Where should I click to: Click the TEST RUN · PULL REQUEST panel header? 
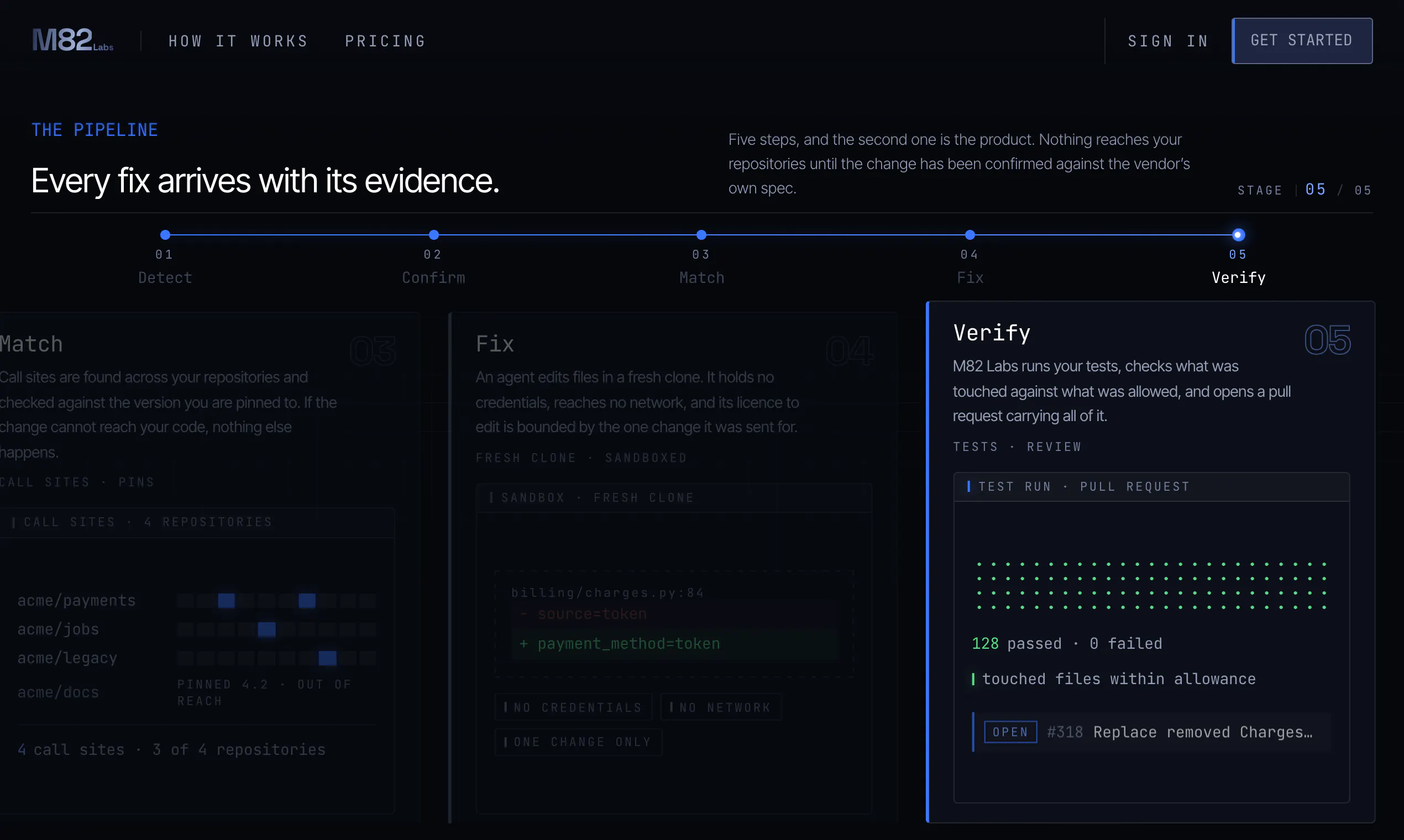point(1151,487)
